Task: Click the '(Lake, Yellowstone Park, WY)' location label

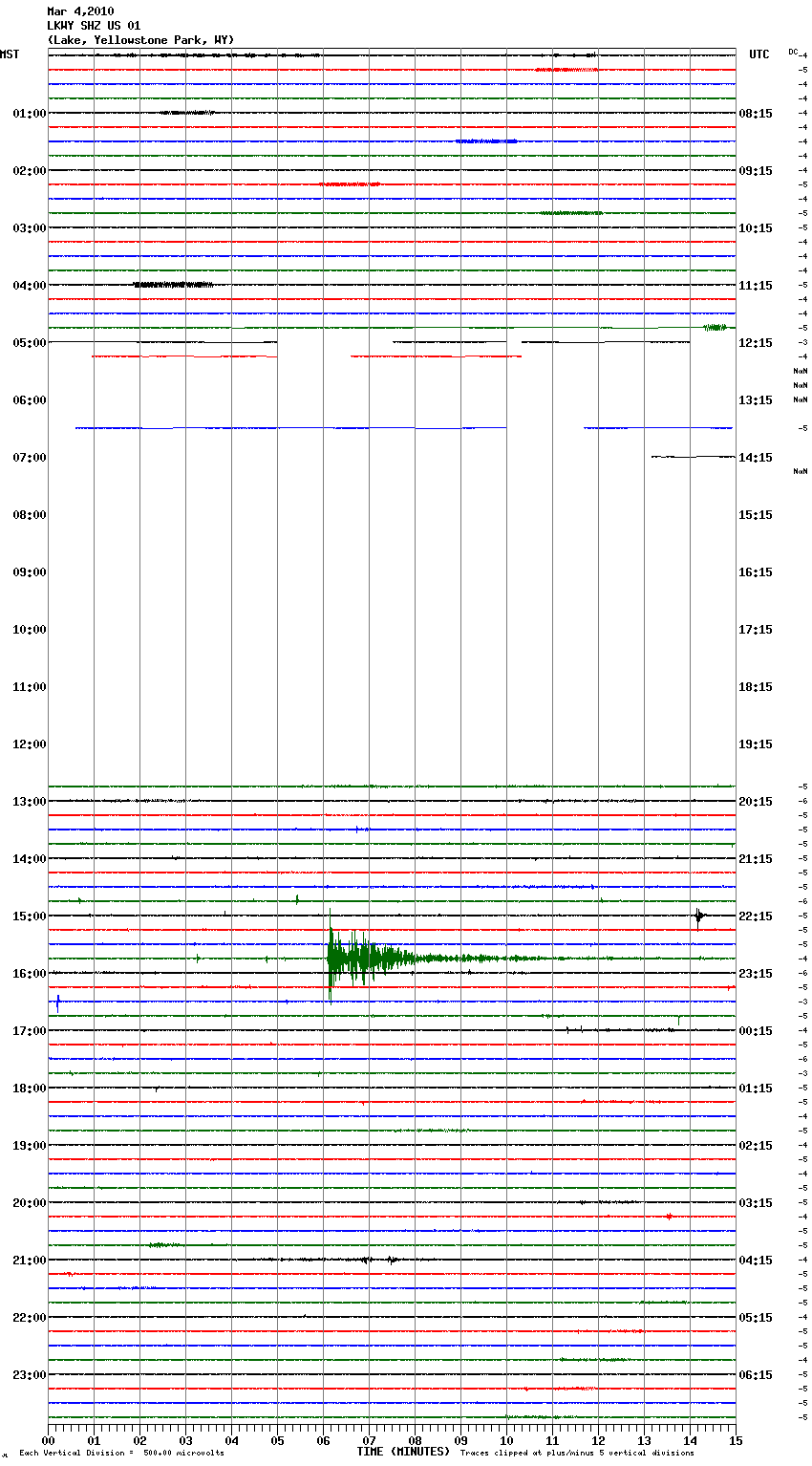Action: (x=140, y=40)
